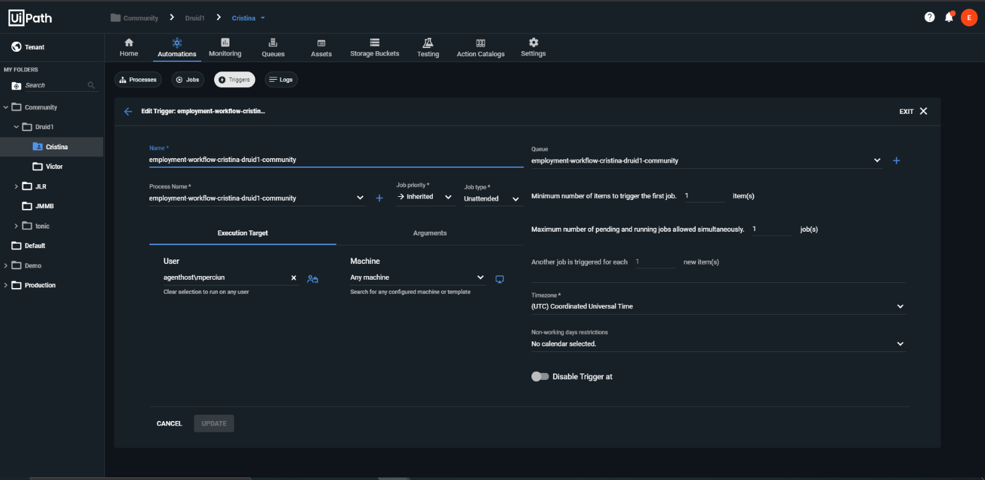Open the Cristina breadcrumb dropdown
Image resolution: width=985 pixels, height=480 pixels.
coord(249,18)
